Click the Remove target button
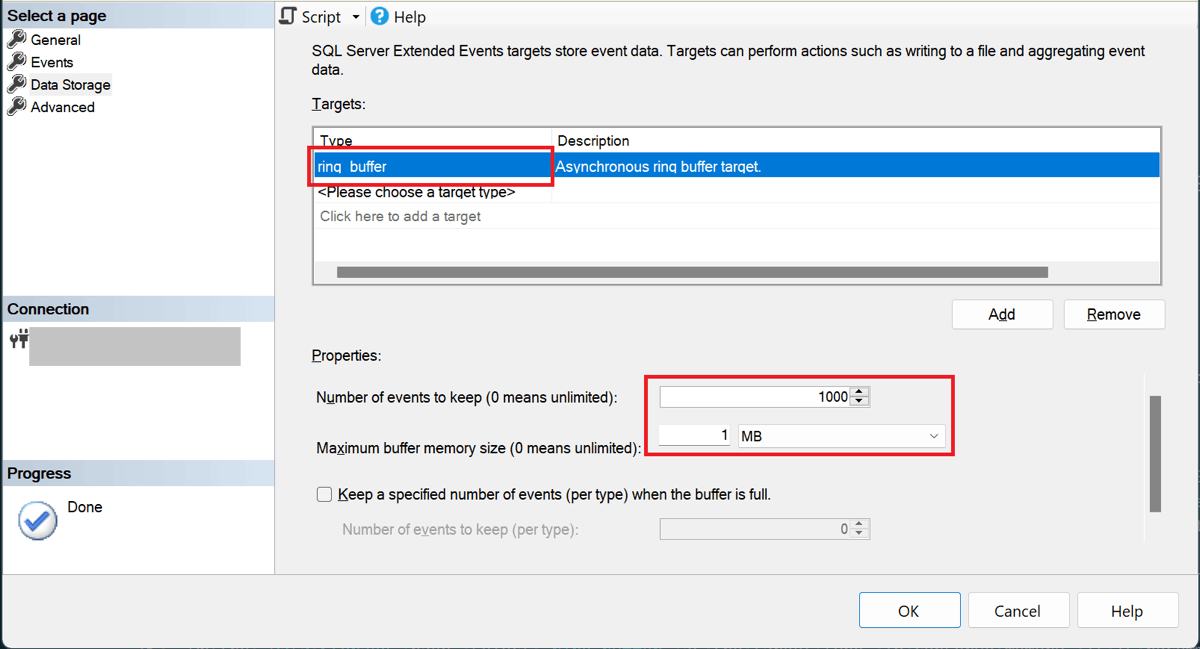The width and height of the screenshot is (1200, 649). tap(1114, 314)
